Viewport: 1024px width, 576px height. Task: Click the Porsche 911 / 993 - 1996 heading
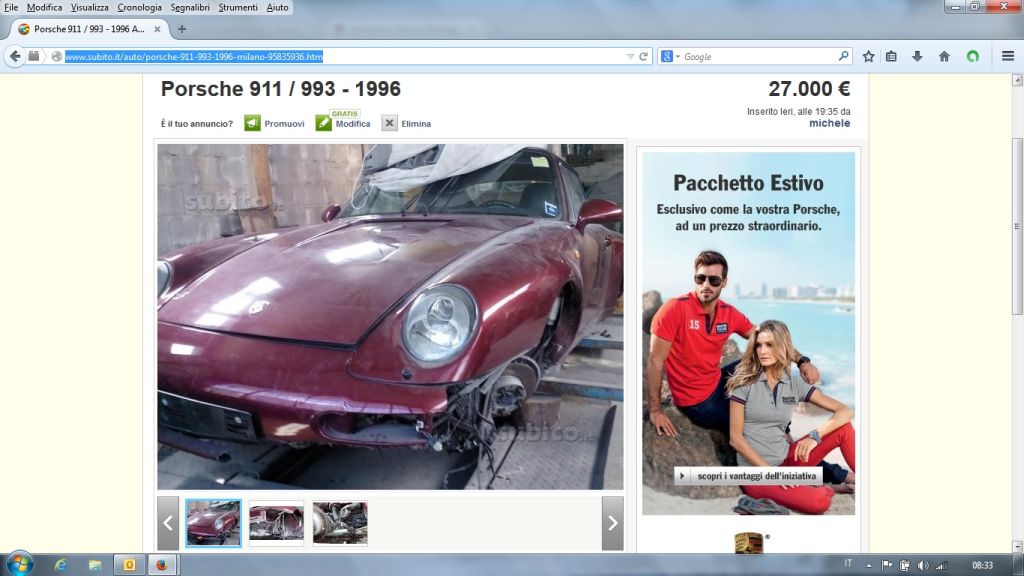[281, 89]
